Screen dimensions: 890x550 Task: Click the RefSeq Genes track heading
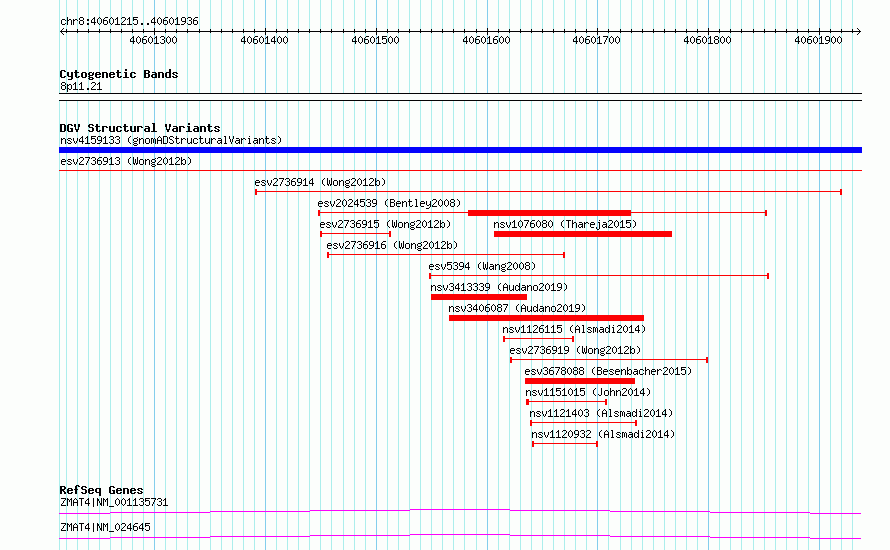[101, 490]
